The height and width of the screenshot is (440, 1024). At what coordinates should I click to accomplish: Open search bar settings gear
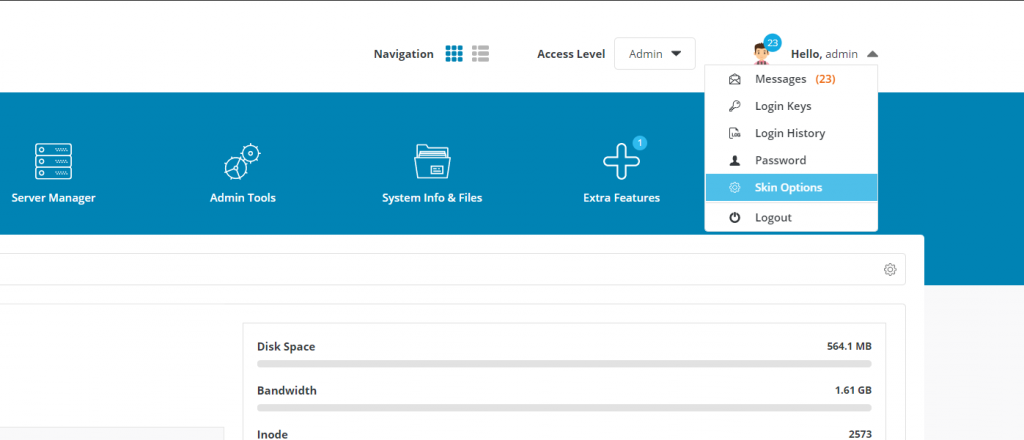click(889, 269)
